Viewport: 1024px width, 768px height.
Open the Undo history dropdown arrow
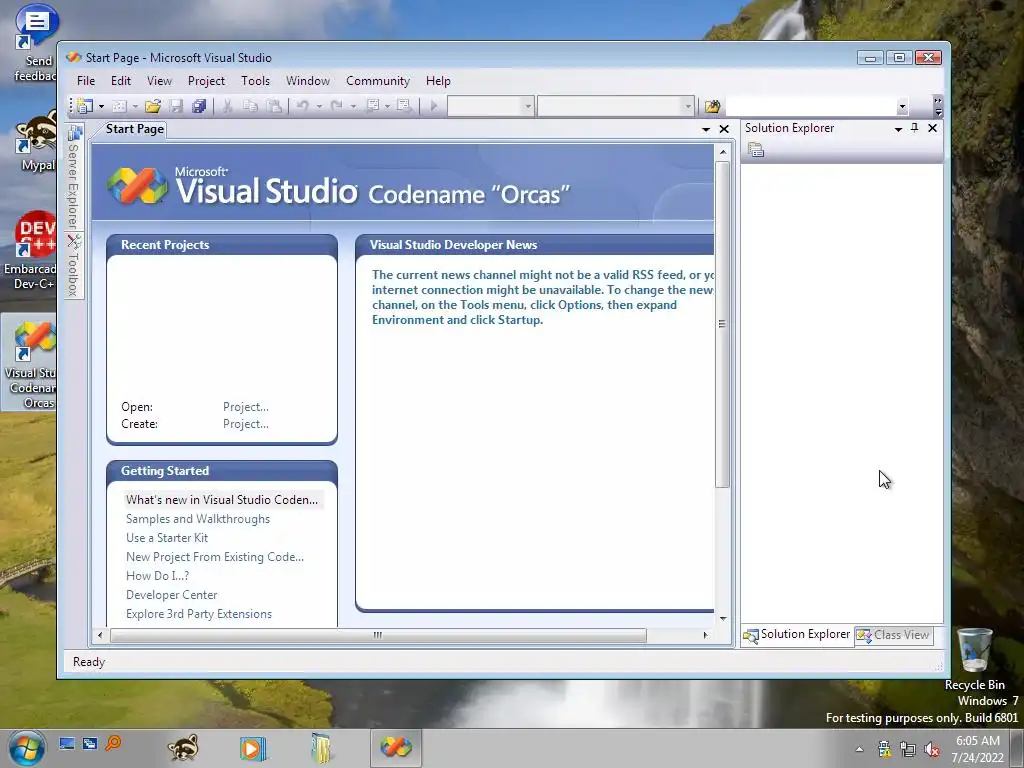coord(319,106)
